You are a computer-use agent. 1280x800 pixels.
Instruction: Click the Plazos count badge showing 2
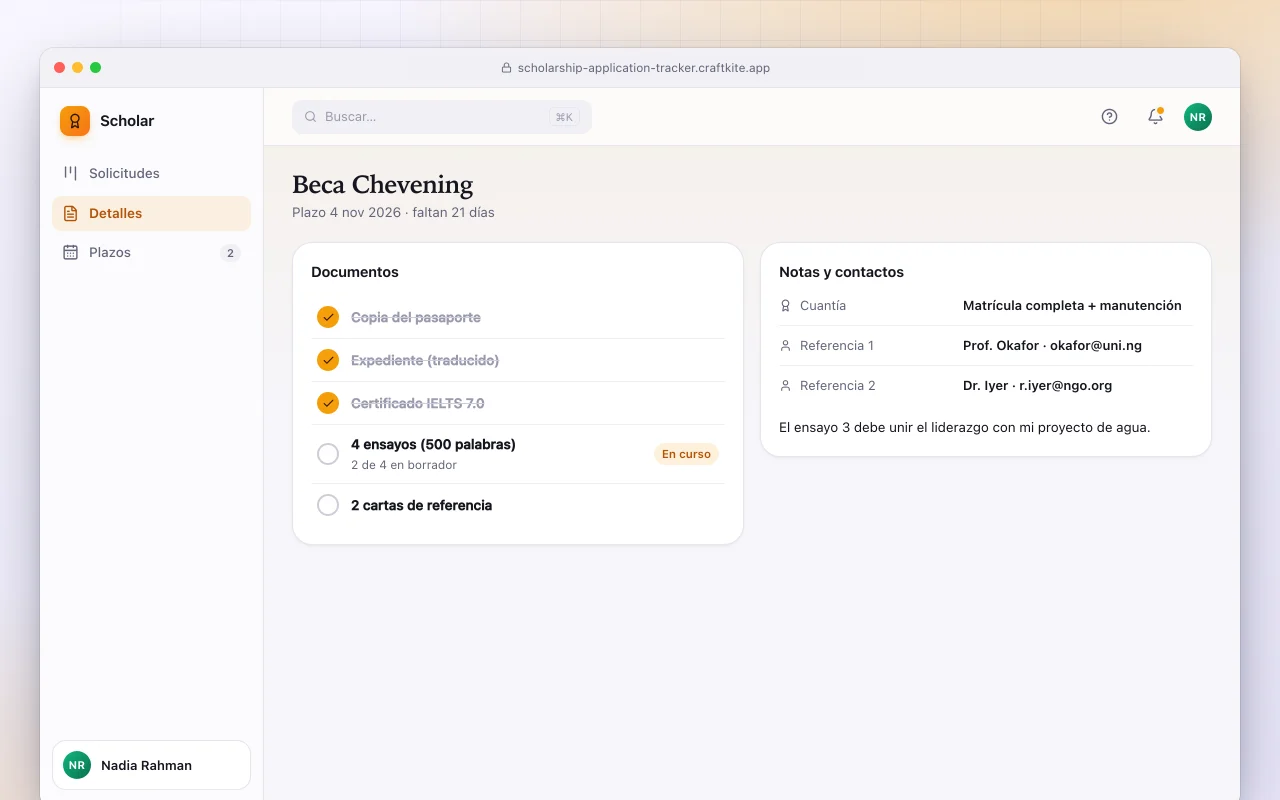[230, 253]
